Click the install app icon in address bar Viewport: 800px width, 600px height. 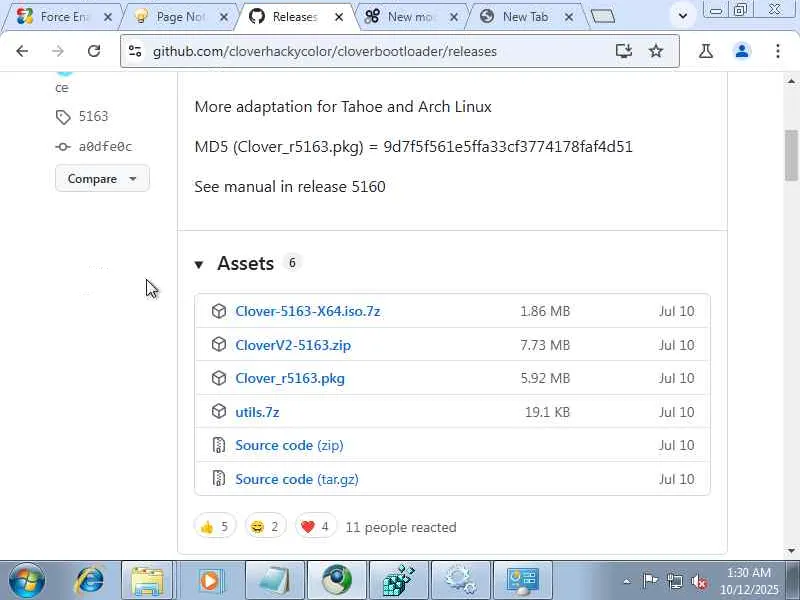(x=624, y=51)
